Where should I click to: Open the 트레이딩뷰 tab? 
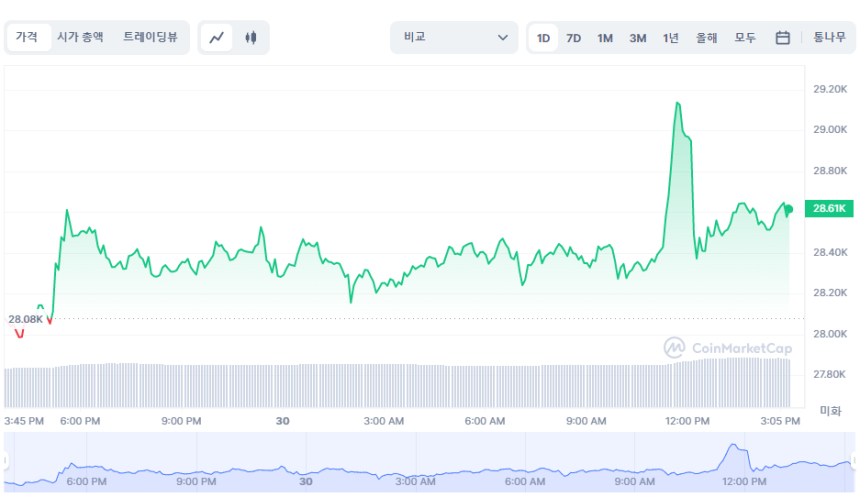pyautogui.click(x=150, y=37)
